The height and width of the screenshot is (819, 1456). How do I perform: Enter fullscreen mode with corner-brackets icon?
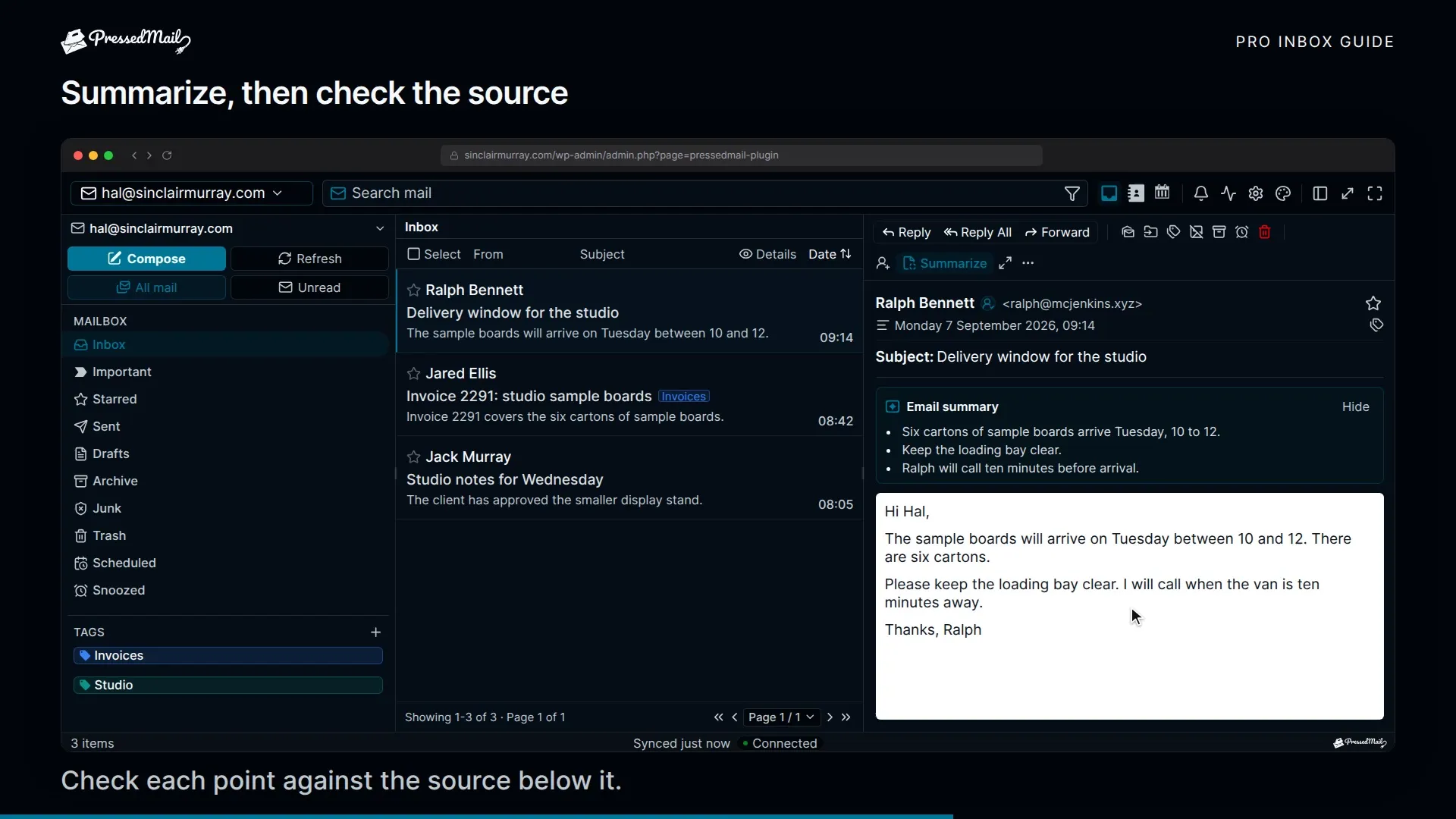(1375, 193)
